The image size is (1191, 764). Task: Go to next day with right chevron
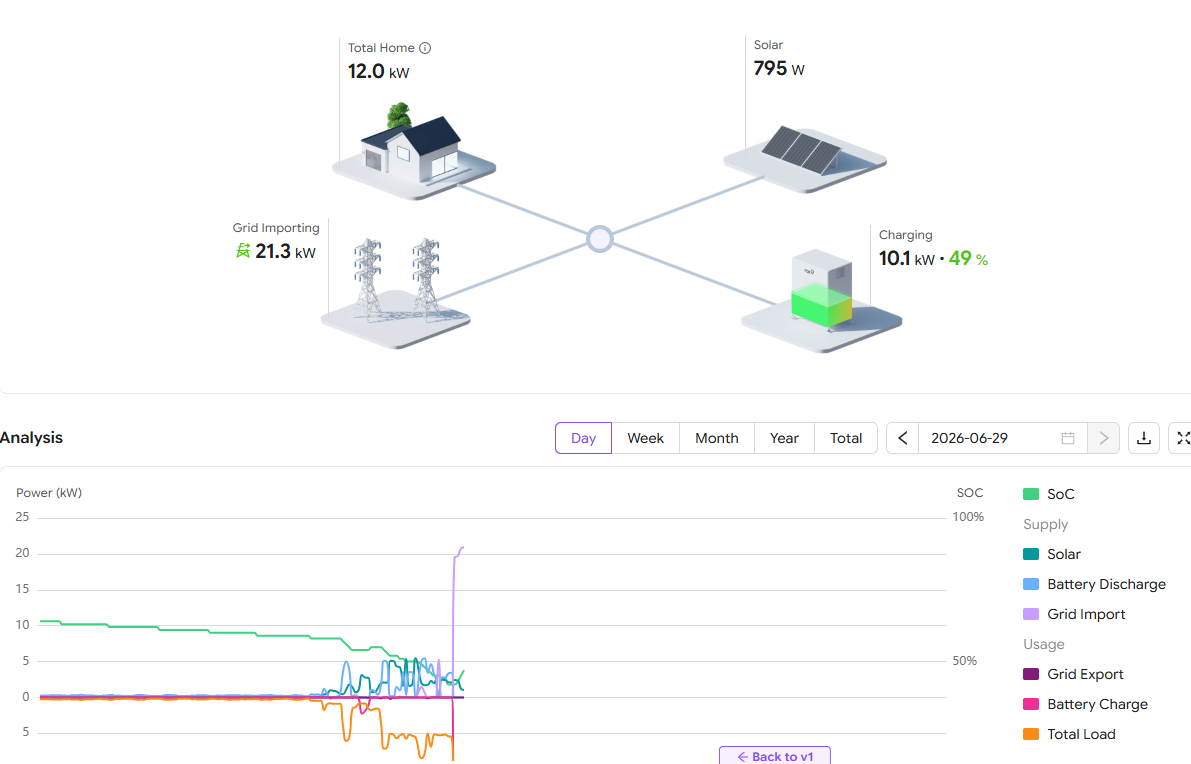pyautogui.click(x=1104, y=438)
